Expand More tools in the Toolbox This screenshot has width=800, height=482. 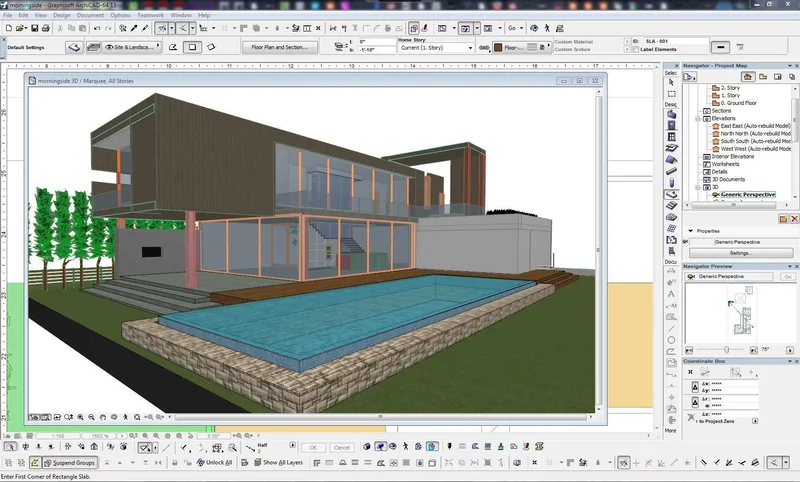point(670,430)
